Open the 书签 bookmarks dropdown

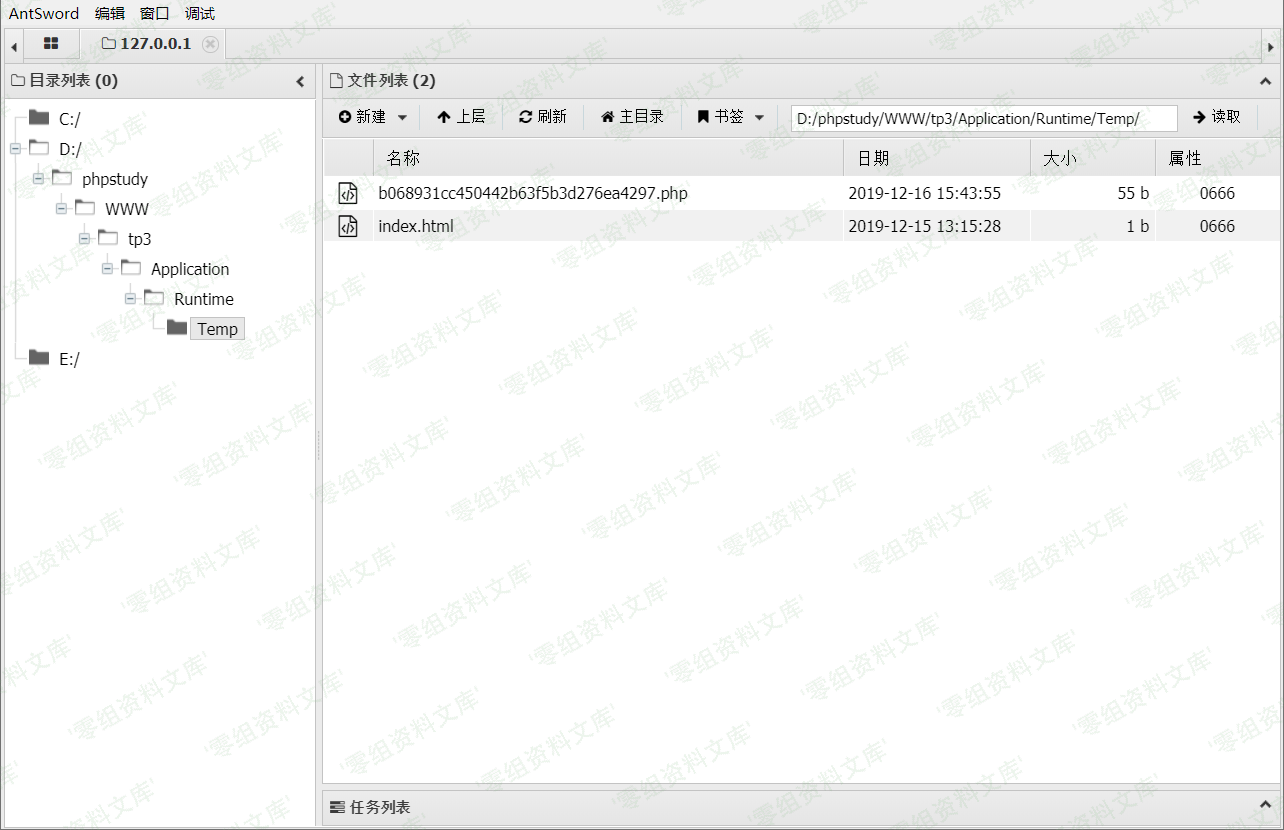coord(731,117)
